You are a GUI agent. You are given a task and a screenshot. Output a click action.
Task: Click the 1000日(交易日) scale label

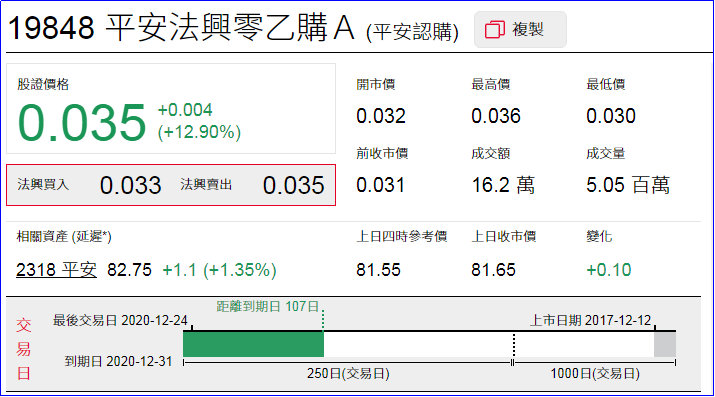[x=595, y=374]
